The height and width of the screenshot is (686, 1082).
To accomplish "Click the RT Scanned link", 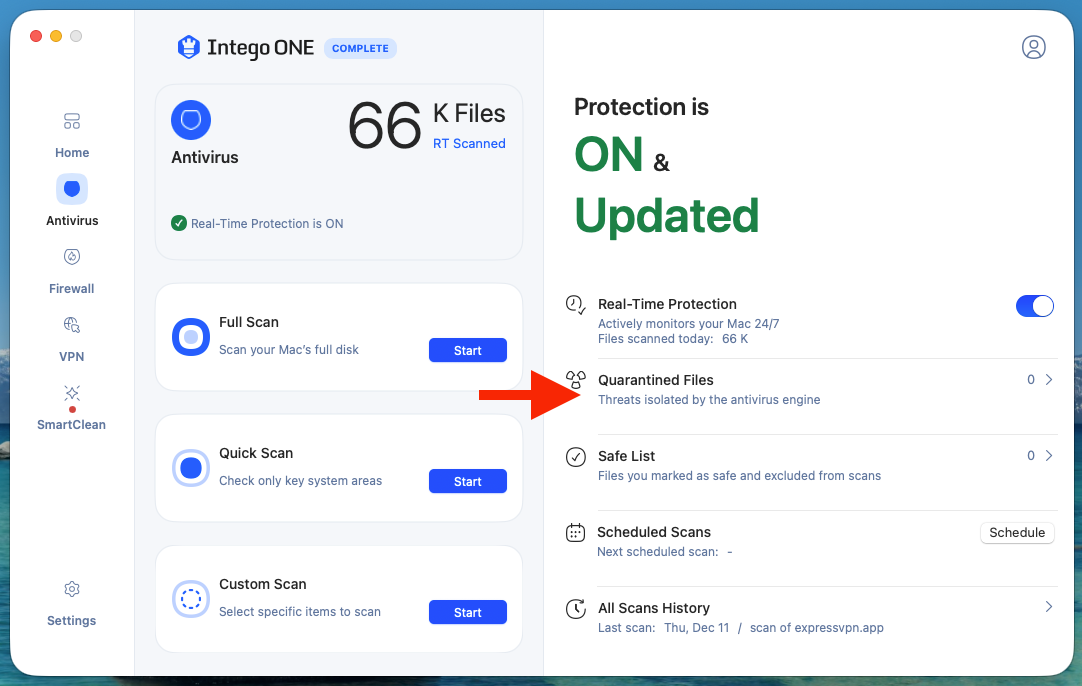I will 469,144.
